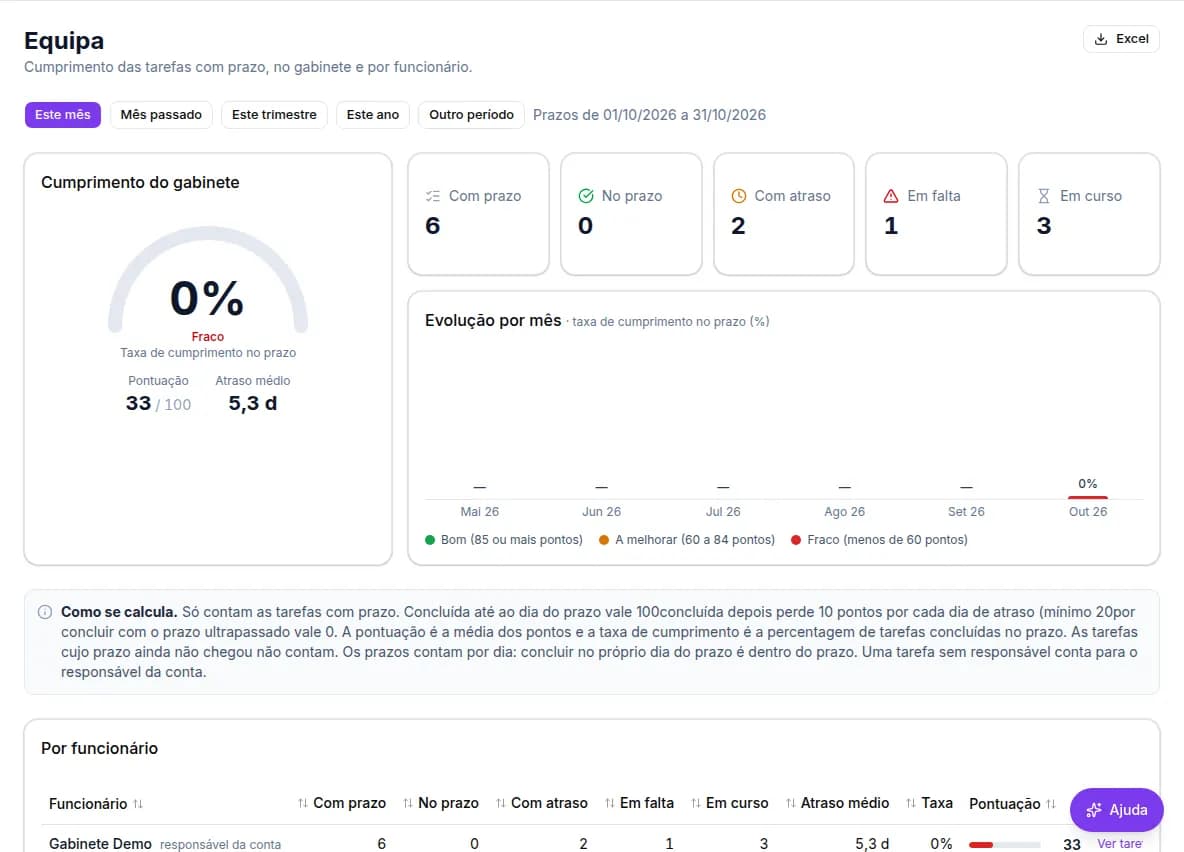Sort by Atraso médio column
Image resolution: width=1184 pixels, height=852 pixels.
tap(837, 804)
